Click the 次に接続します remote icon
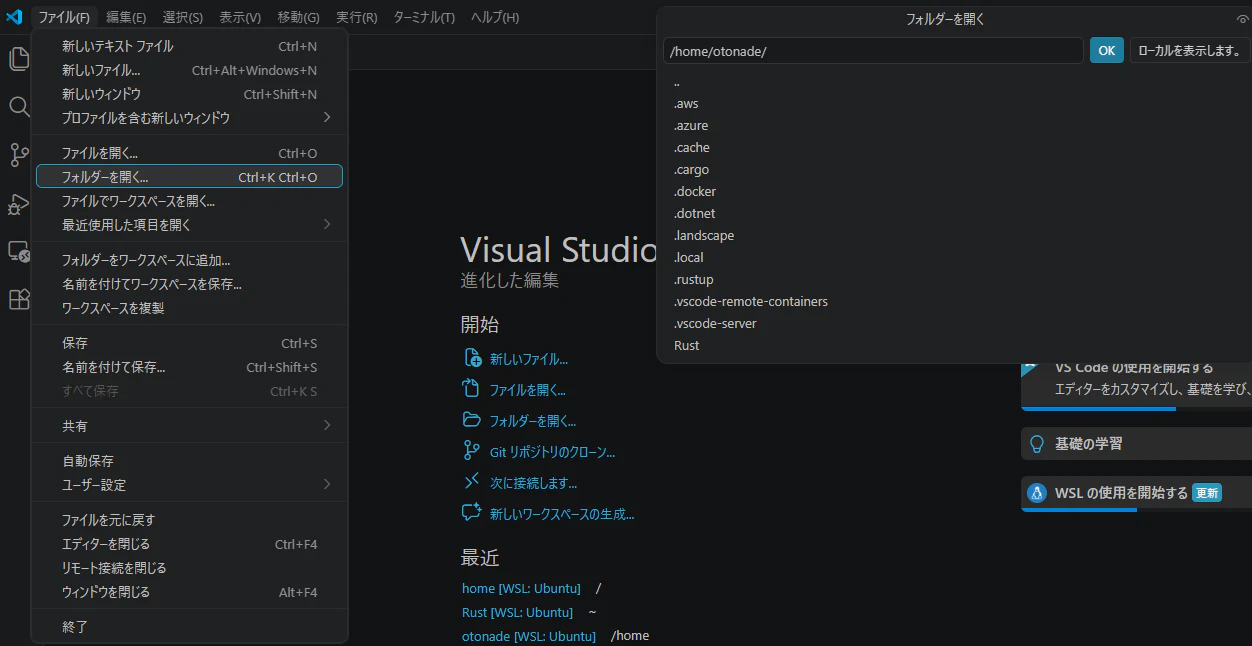 pos(472,482)
